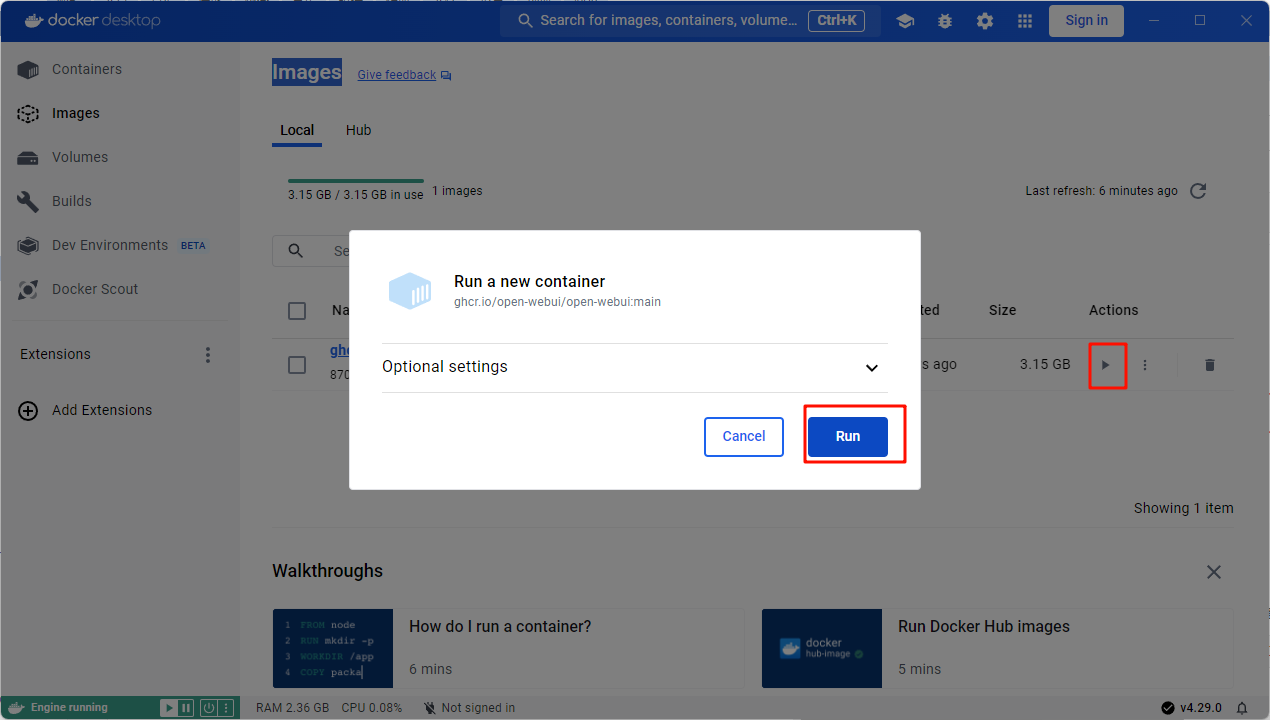
Task: Cancel the new container dialog
Action: pyautogui.click(x=744, y=436)
